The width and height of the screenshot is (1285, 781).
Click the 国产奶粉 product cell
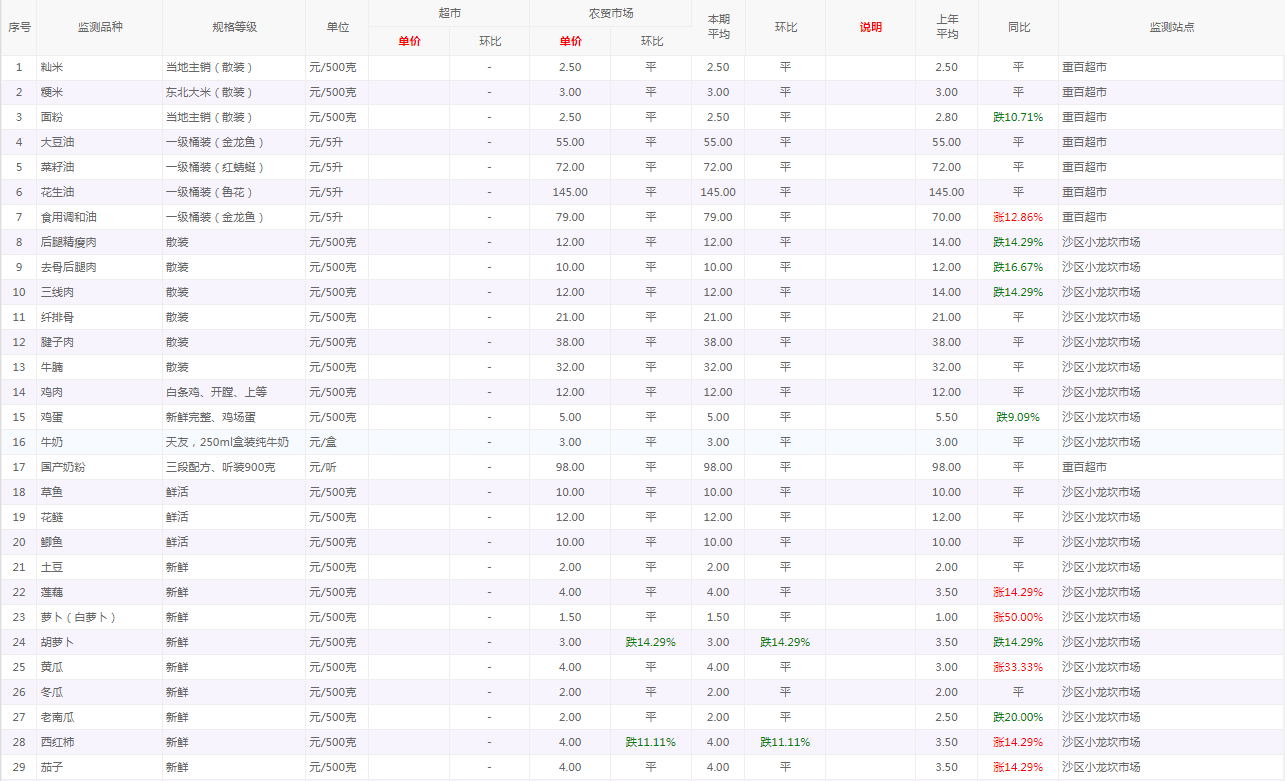tap(63, 467)
